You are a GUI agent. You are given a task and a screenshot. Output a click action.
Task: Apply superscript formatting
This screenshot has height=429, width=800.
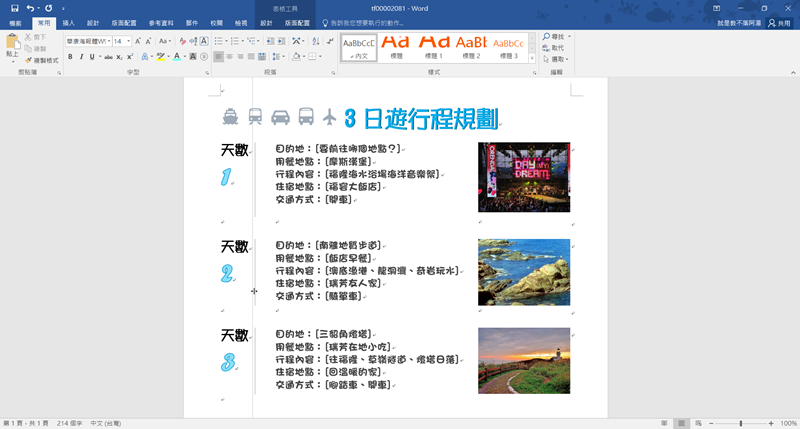pyautogui.click(x=131, y=57)
